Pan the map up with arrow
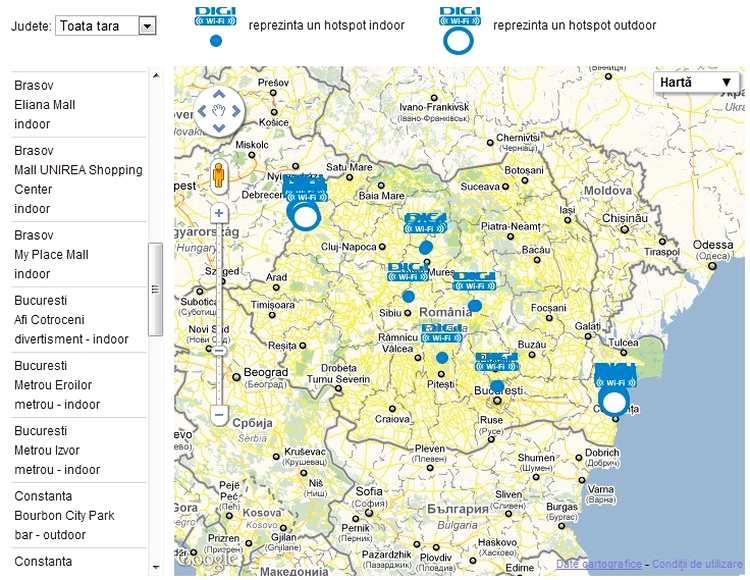This screenshot has height=580, width=750. tap(219, 94)
